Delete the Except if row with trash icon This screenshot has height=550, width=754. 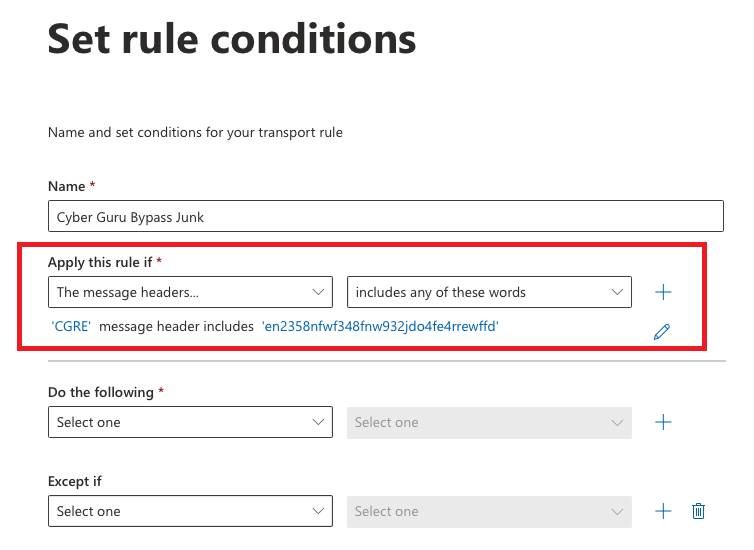click(698, 511)
